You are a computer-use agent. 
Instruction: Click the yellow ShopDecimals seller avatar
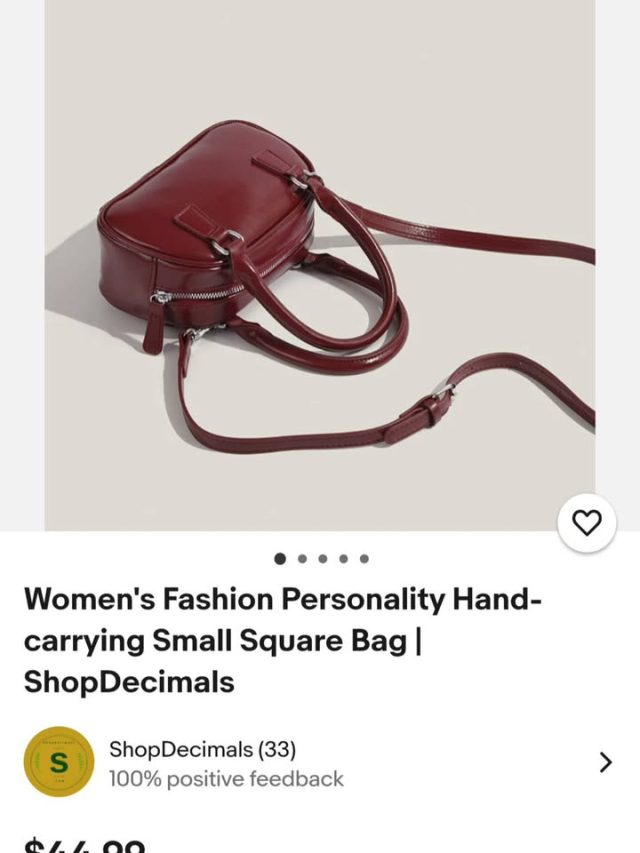(59, 762)
